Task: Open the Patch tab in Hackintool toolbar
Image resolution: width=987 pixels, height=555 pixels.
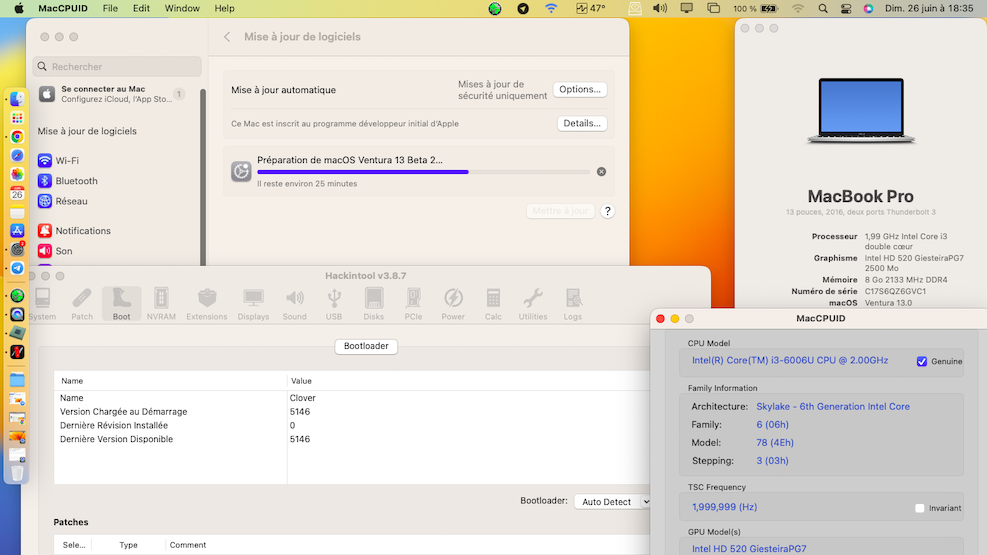Action: tap(82, 305)
